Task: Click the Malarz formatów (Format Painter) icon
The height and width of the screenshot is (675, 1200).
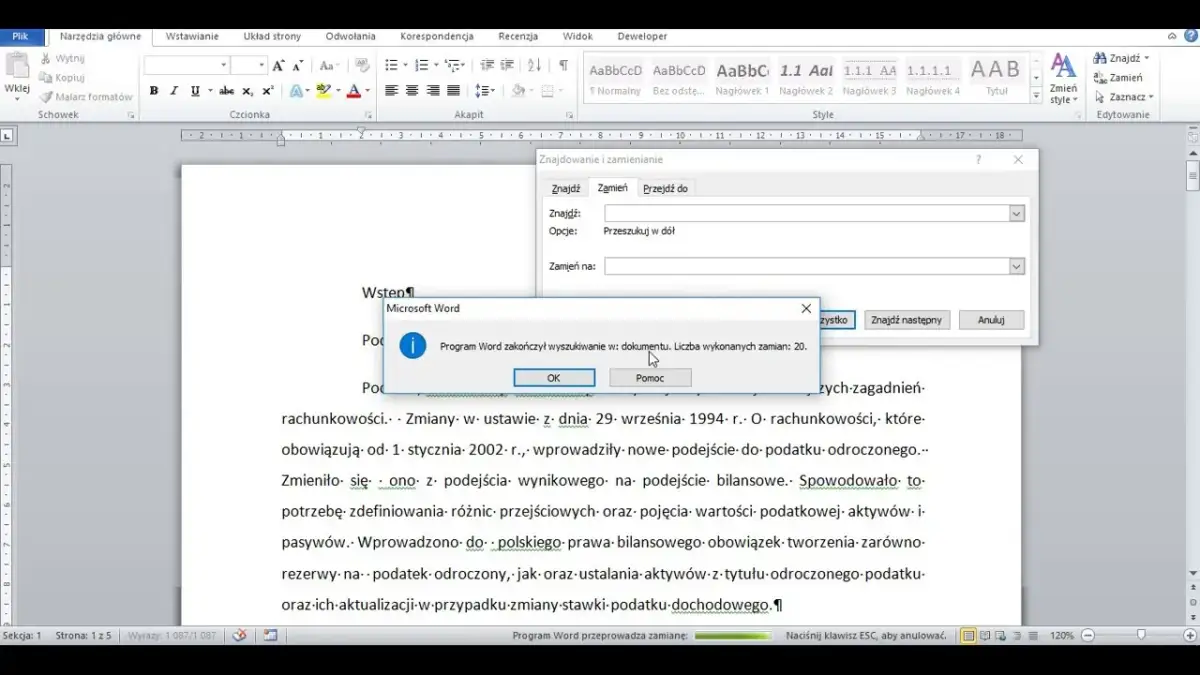Action: 44,97
